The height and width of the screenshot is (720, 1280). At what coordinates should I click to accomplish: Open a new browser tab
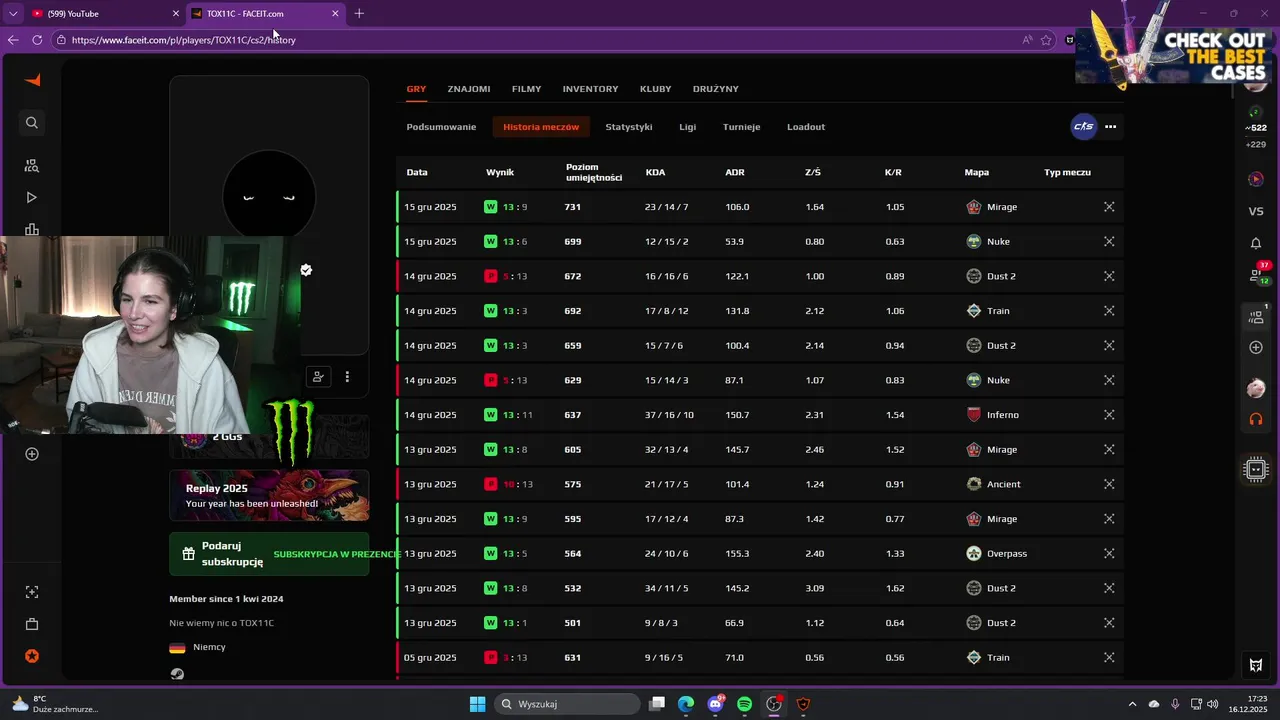tap(359, 14)
